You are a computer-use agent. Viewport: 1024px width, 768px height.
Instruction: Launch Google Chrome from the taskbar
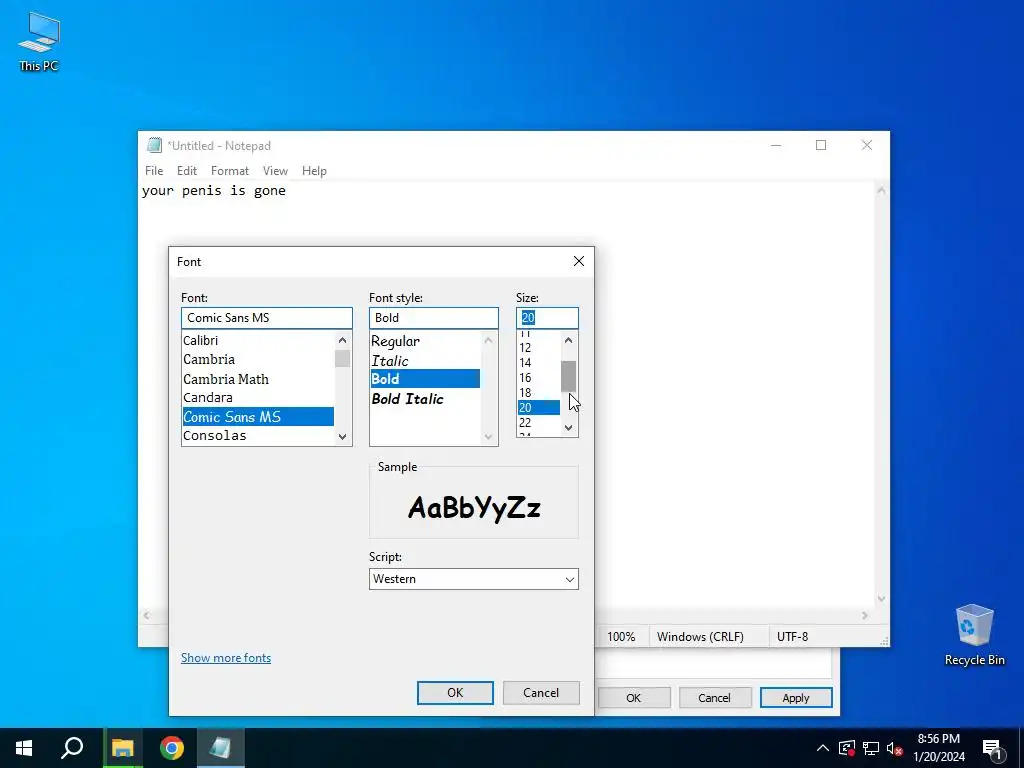[x=172, y=748]
